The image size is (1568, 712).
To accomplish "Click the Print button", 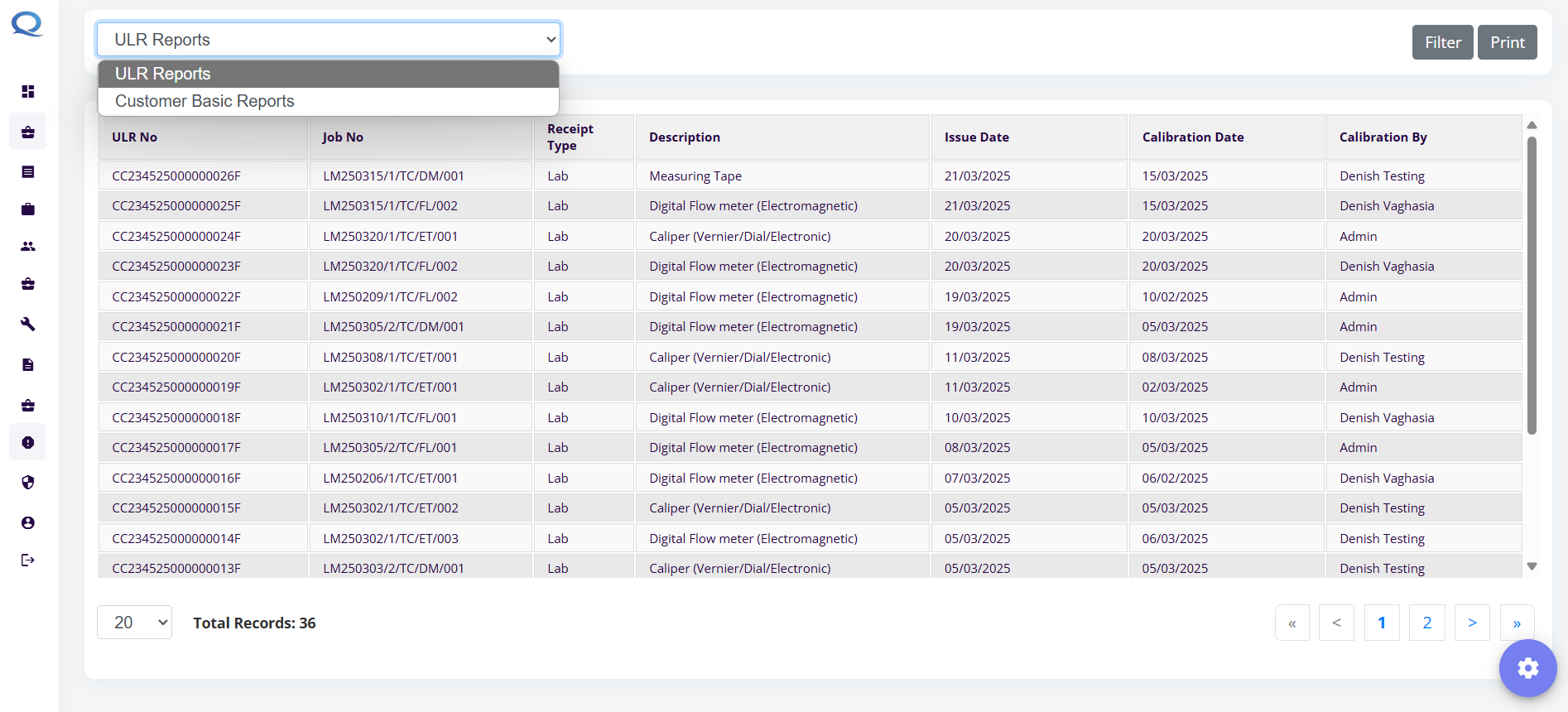I will point(1507,42).
